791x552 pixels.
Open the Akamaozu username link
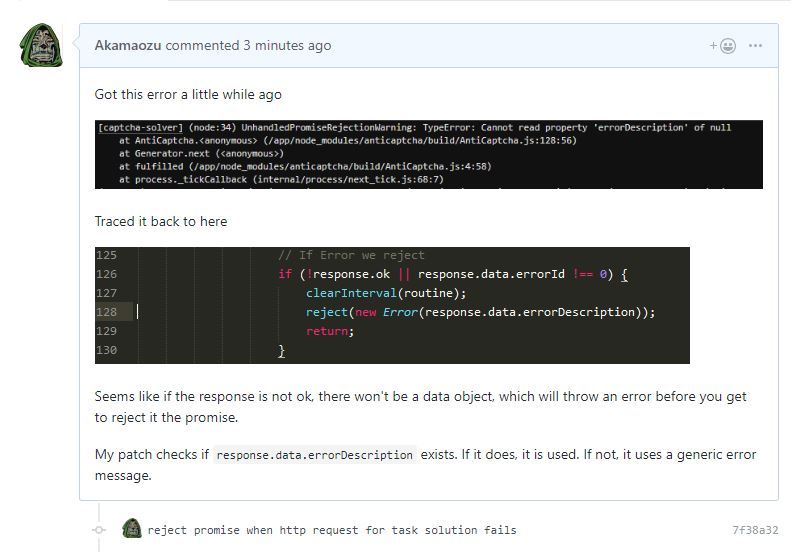[128, 45]
